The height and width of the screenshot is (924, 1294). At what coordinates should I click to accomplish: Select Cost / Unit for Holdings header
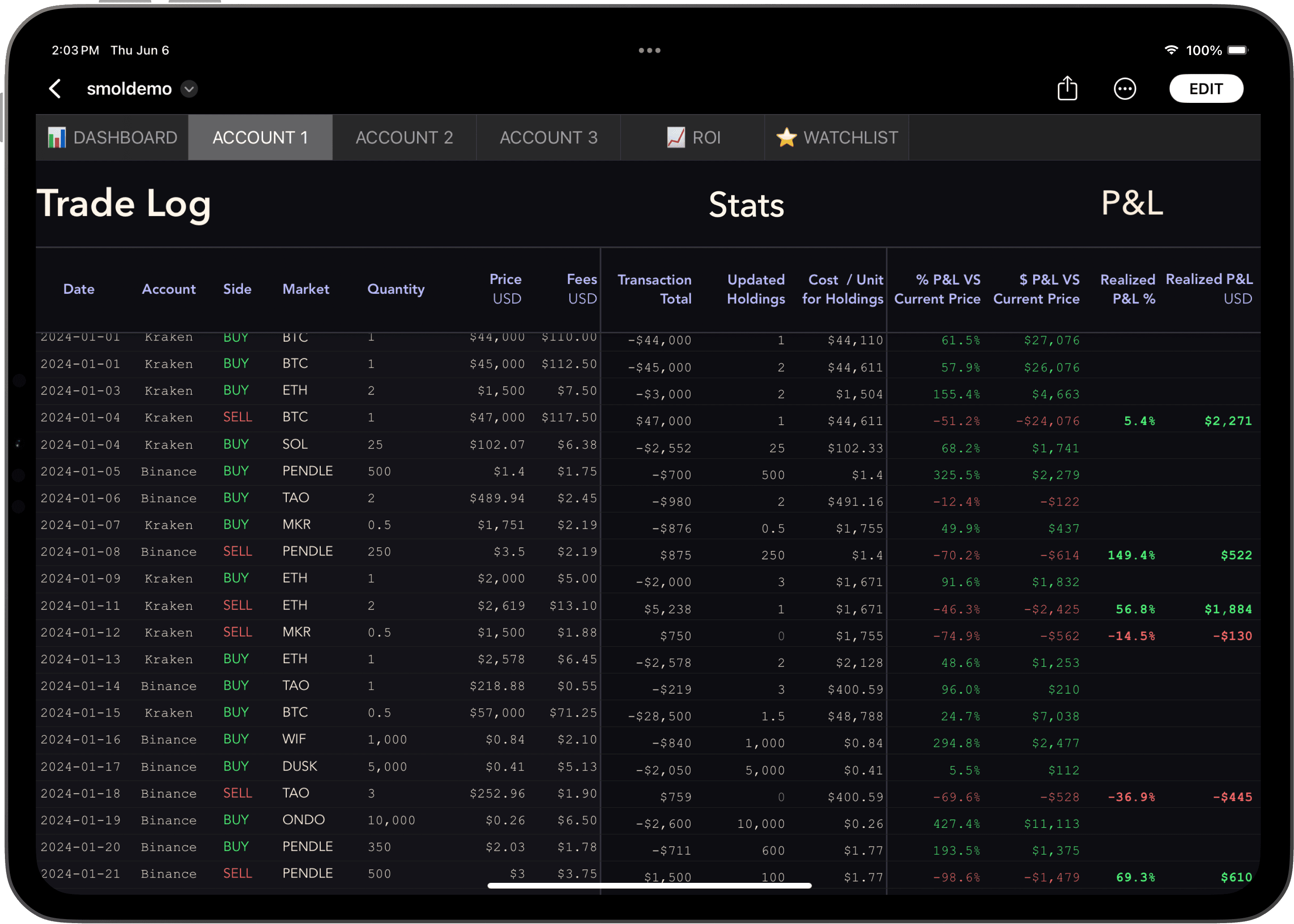click(x=843, y=289)
